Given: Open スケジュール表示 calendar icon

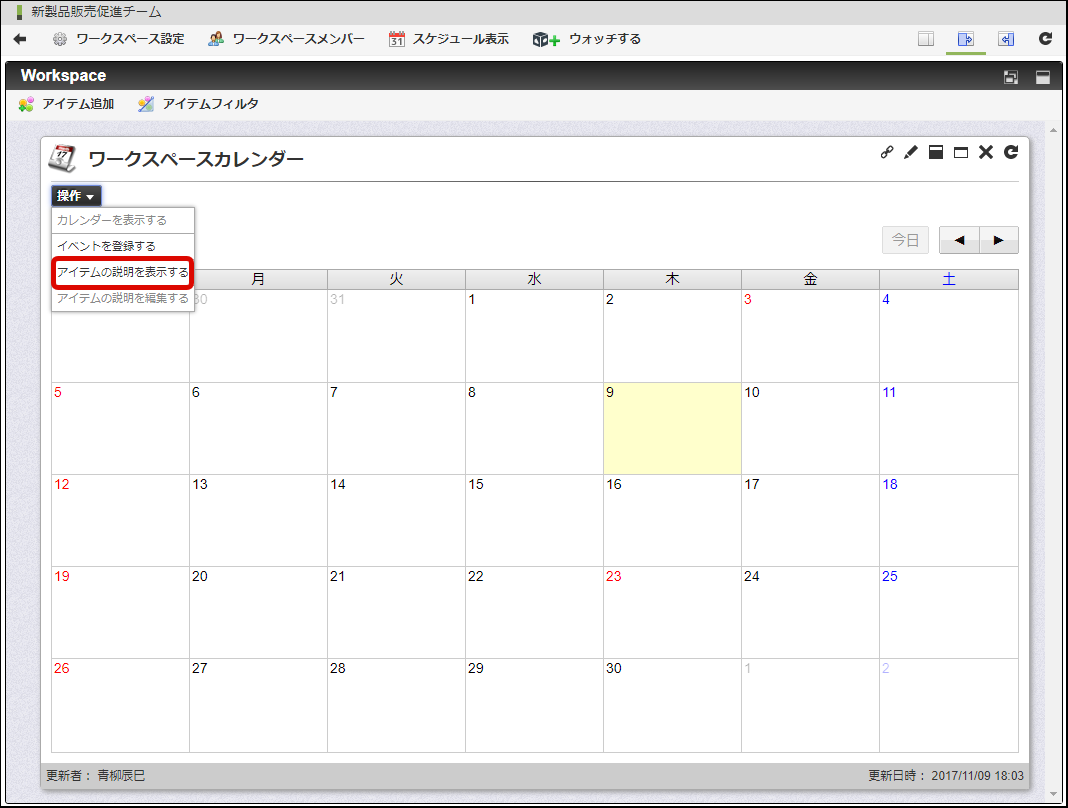Looking at the screenshot, I should pyautogui.click(x=396, y=40).
